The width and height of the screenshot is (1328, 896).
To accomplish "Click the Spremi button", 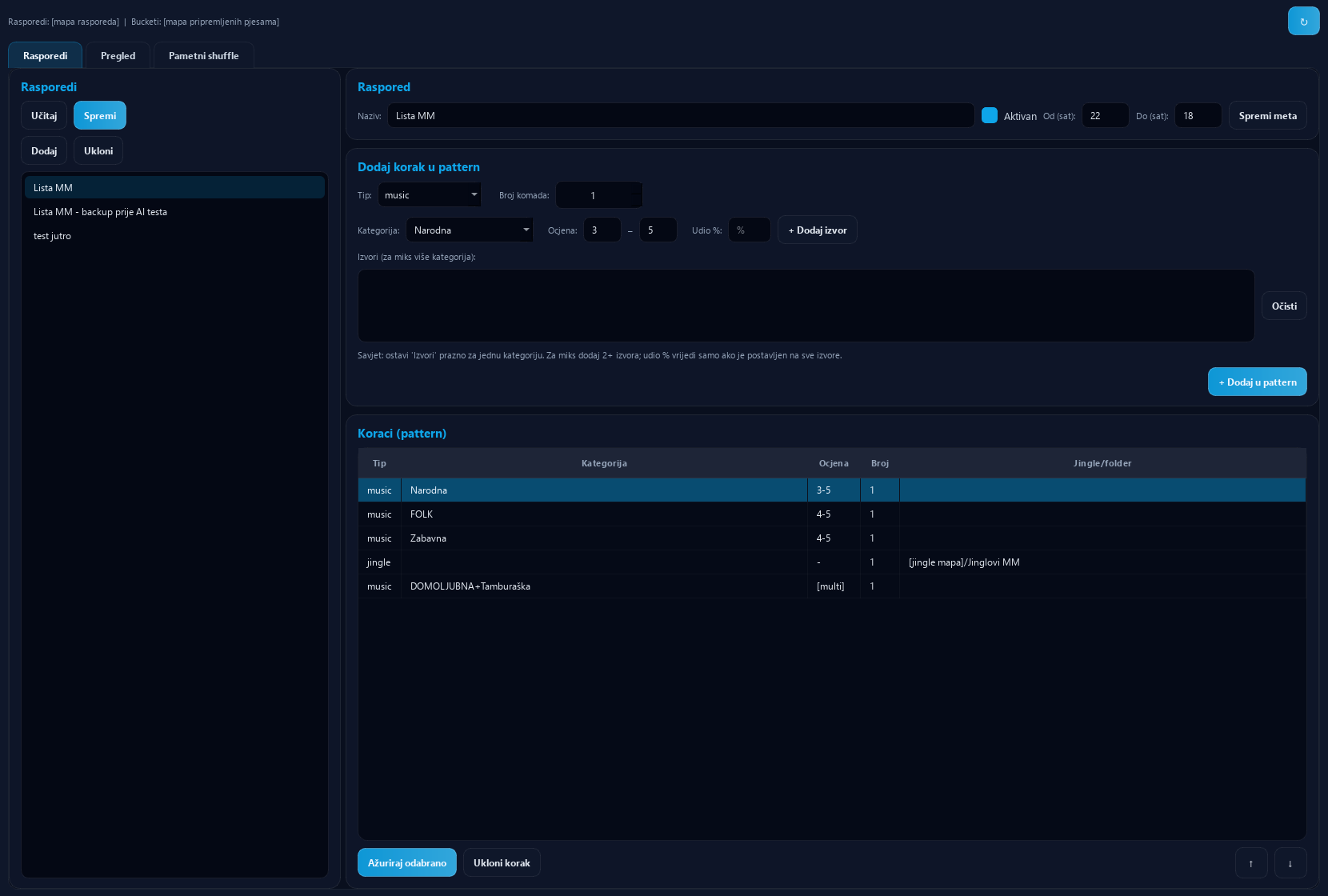I will tap(100, 115).
